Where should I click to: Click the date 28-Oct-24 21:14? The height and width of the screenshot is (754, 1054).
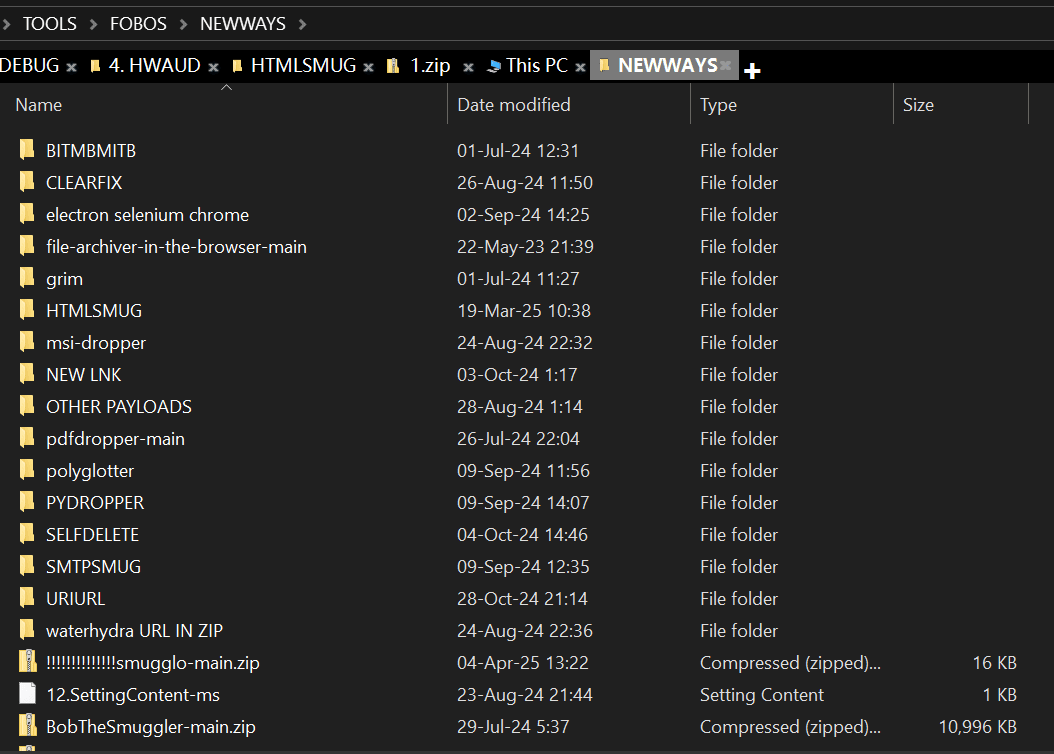pyautogui.click(x=522, y=599)
